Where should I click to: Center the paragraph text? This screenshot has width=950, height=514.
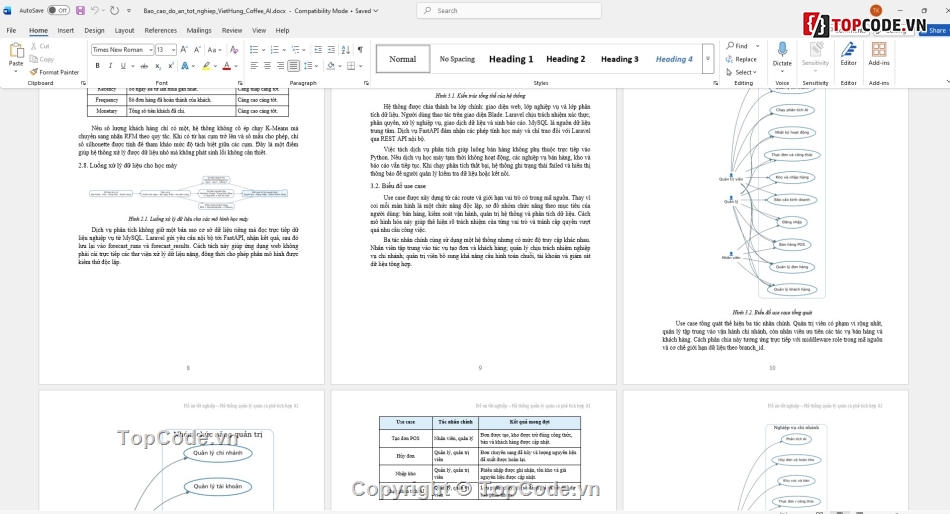267,65
